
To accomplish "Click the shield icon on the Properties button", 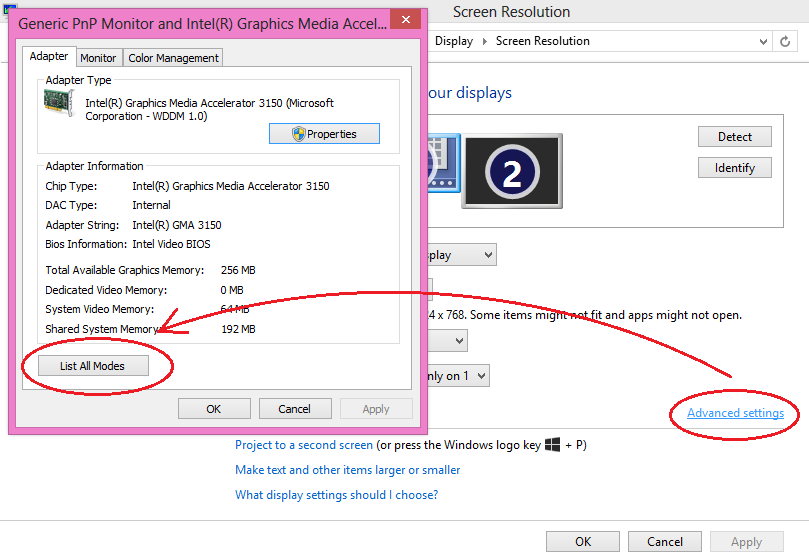I will click(x=297, y=134).
